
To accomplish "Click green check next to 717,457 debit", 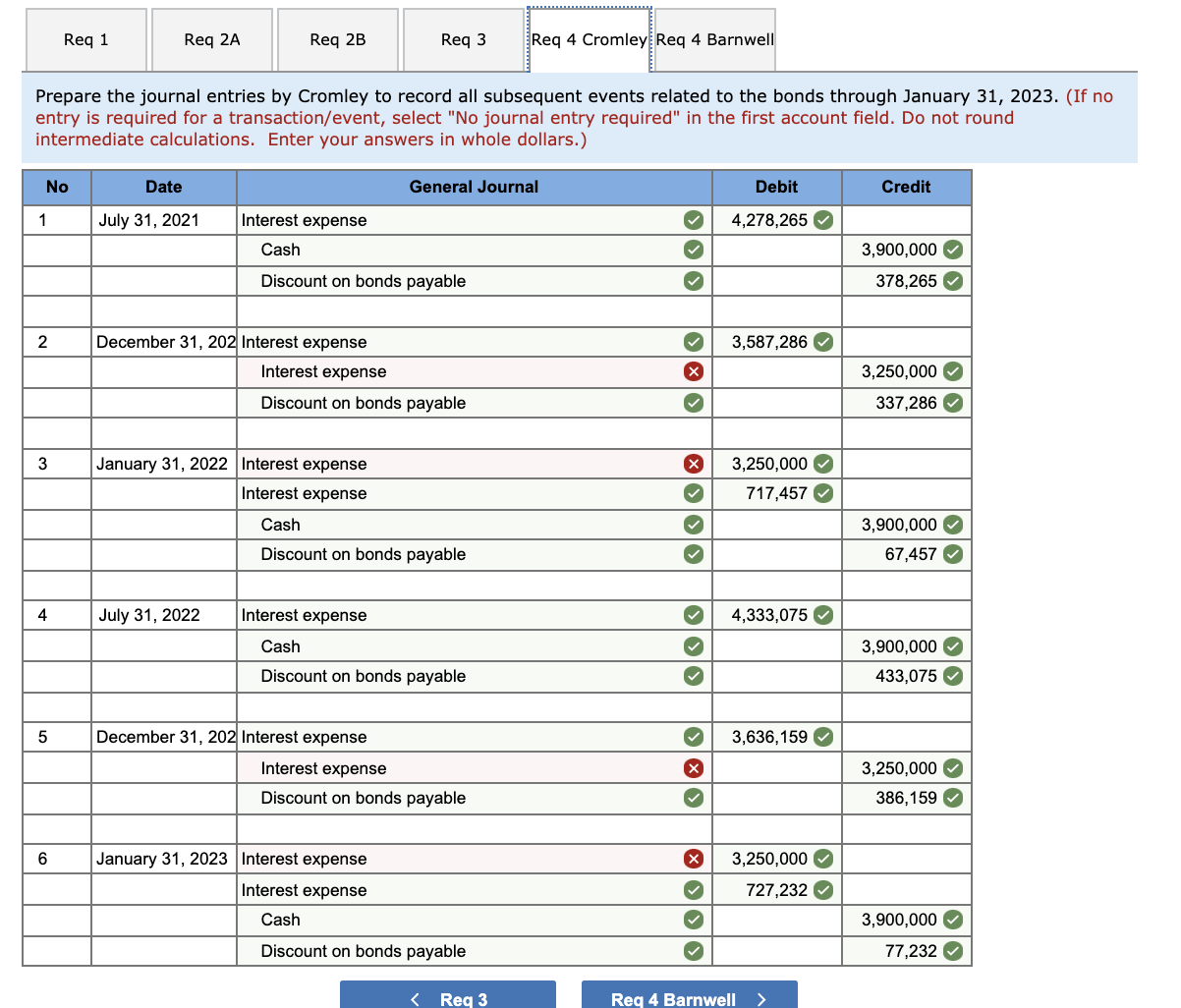I will pyautogui.click(x=823, y=493).
